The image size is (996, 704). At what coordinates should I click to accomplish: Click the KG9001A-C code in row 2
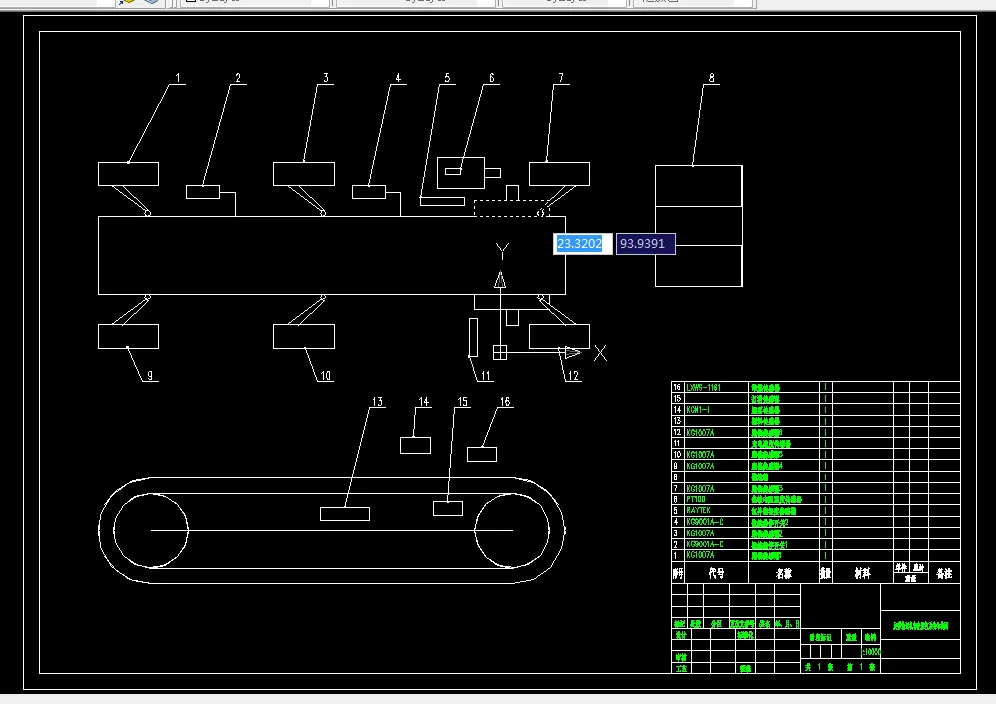pyautogui.click(x=704, y=545)
